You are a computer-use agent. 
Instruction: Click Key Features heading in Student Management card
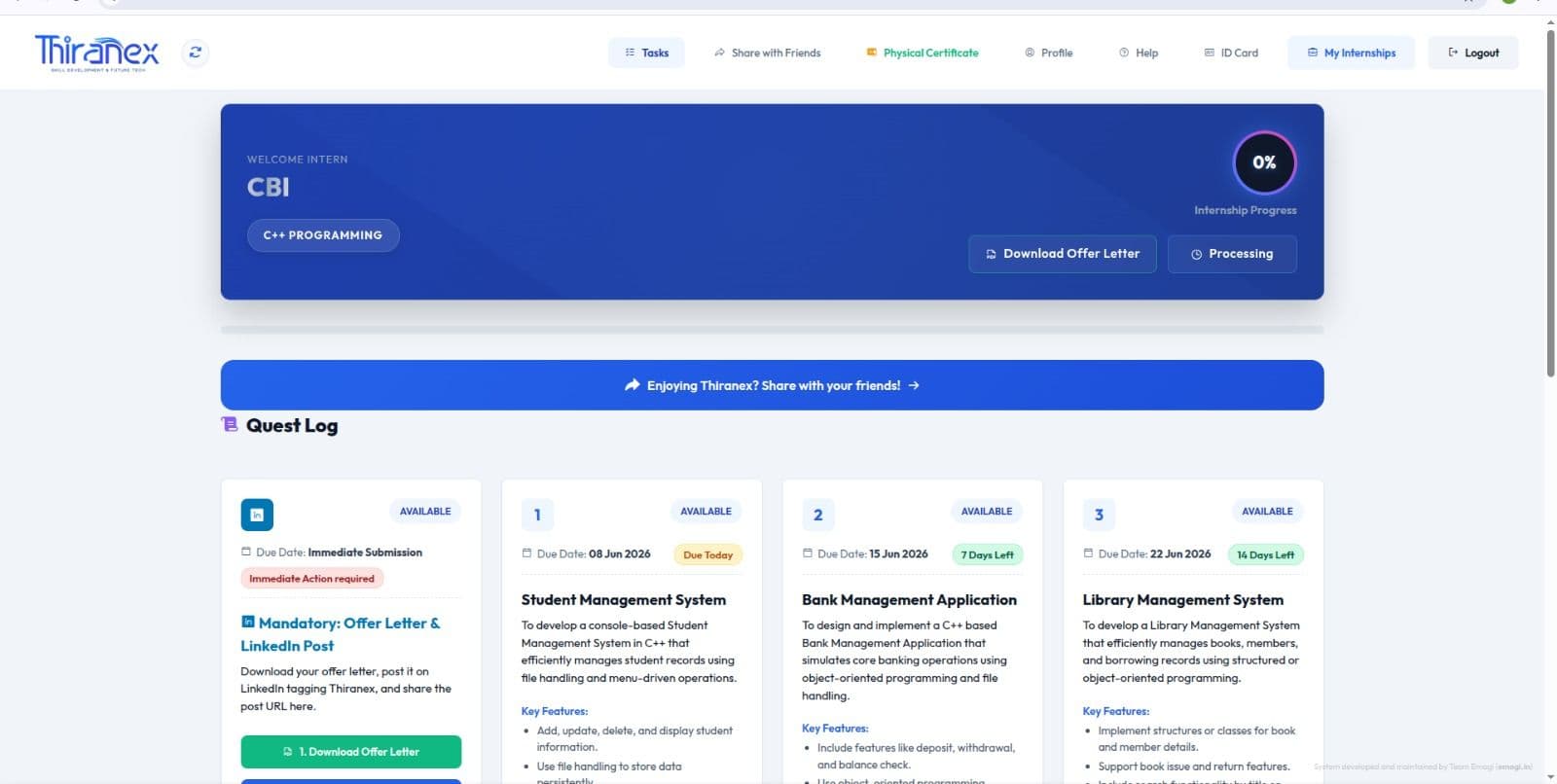click(x=555, y=711)
